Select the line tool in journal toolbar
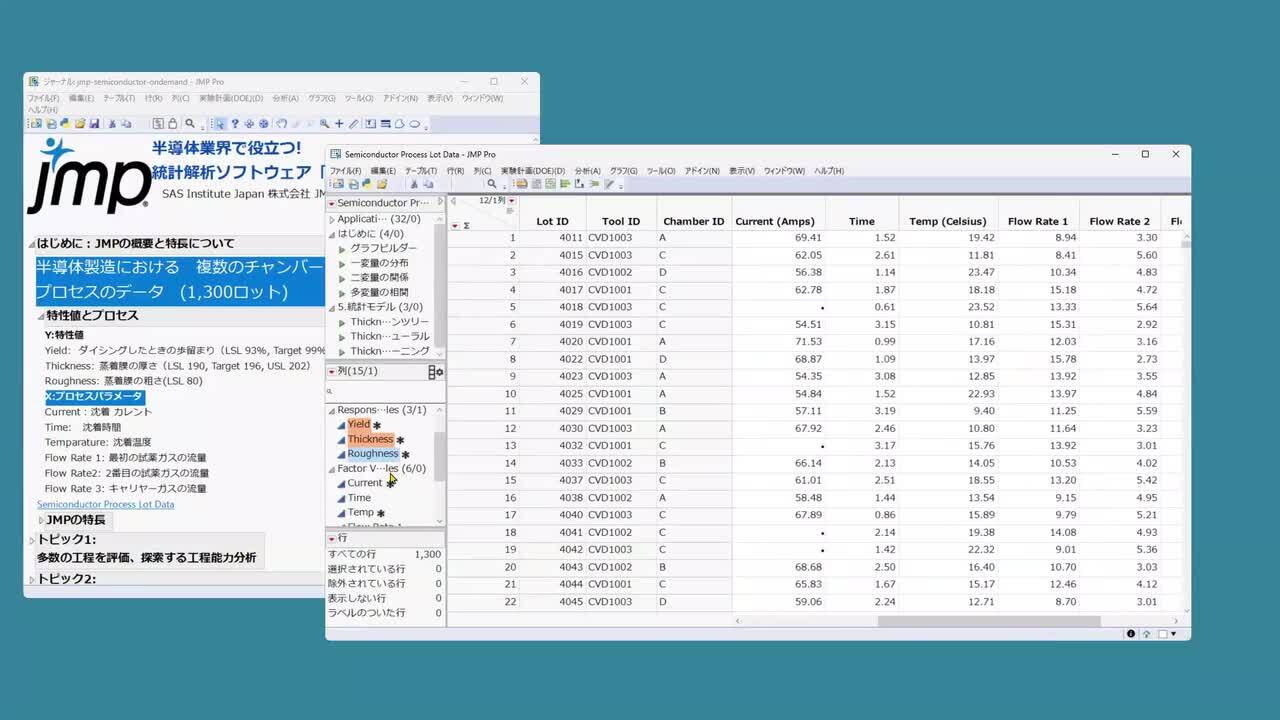This screenshot has width=1280, height=720. click(x=385, y=124)
